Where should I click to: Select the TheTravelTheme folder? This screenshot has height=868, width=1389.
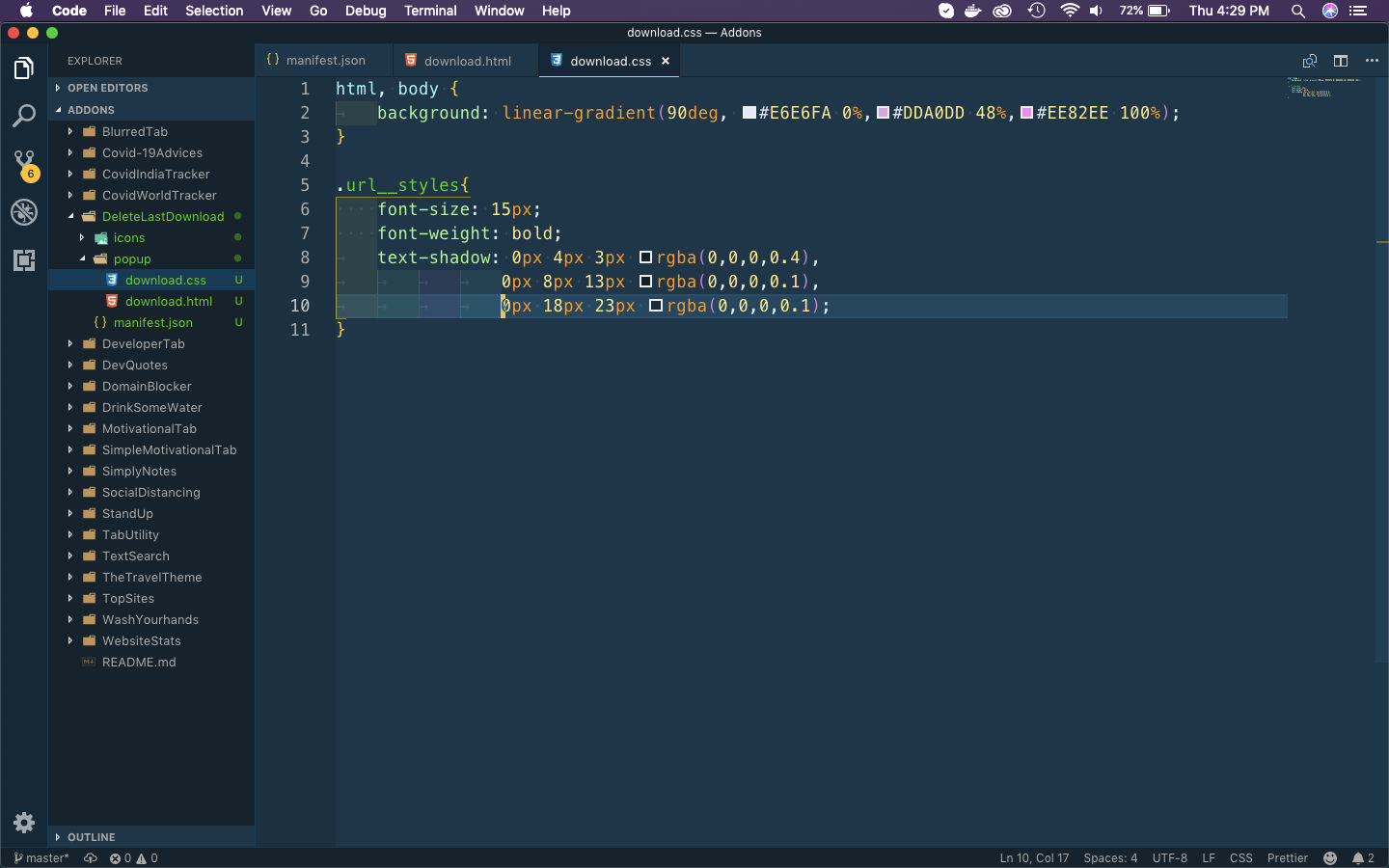pyautogui.click(x=152, y=577)
